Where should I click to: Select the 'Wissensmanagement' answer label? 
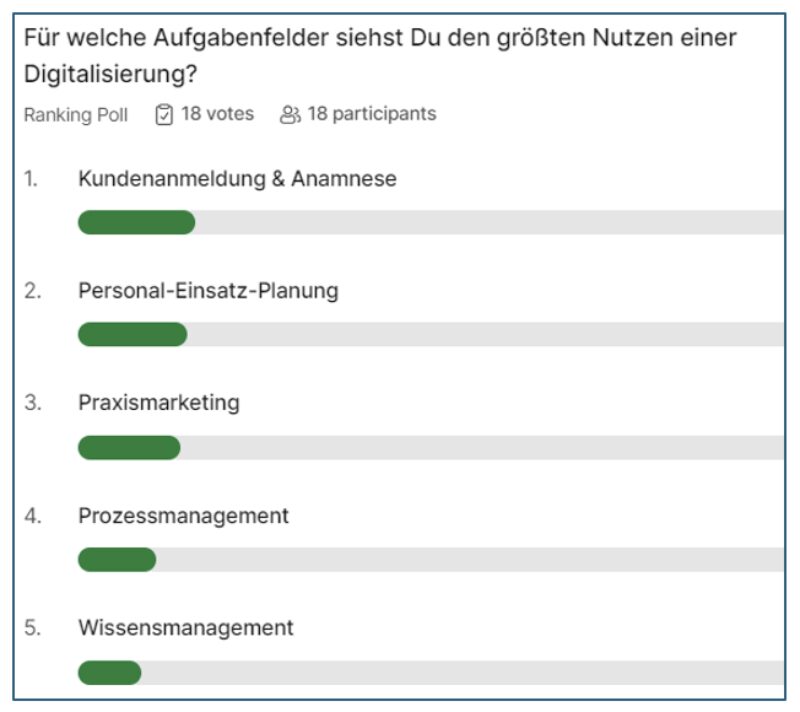(186, 628)
